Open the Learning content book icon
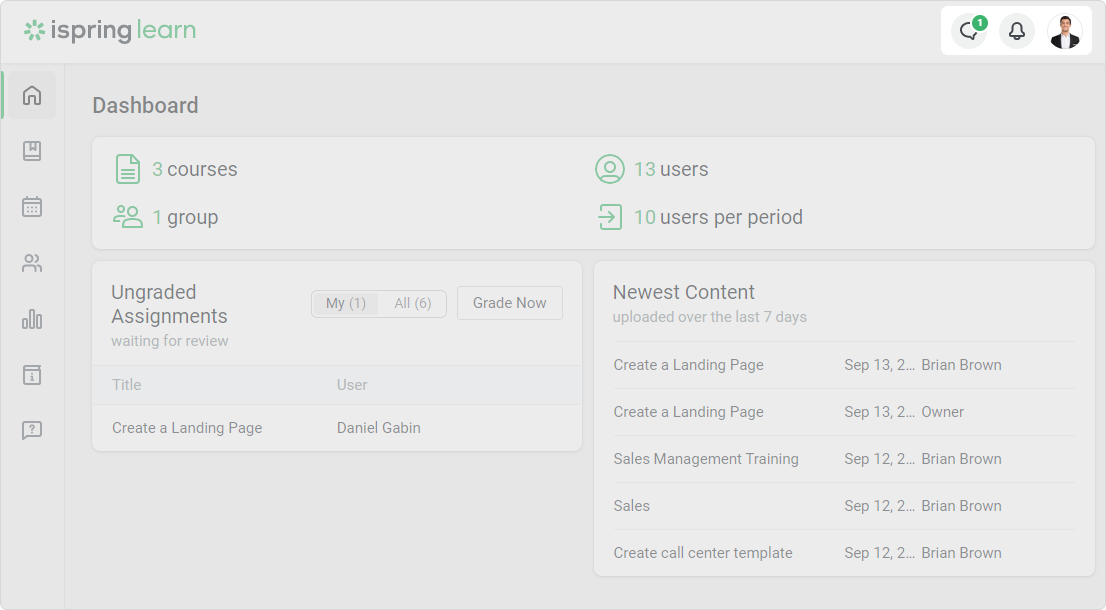The height and width of the screenshot is (610, 1106). 32,151
